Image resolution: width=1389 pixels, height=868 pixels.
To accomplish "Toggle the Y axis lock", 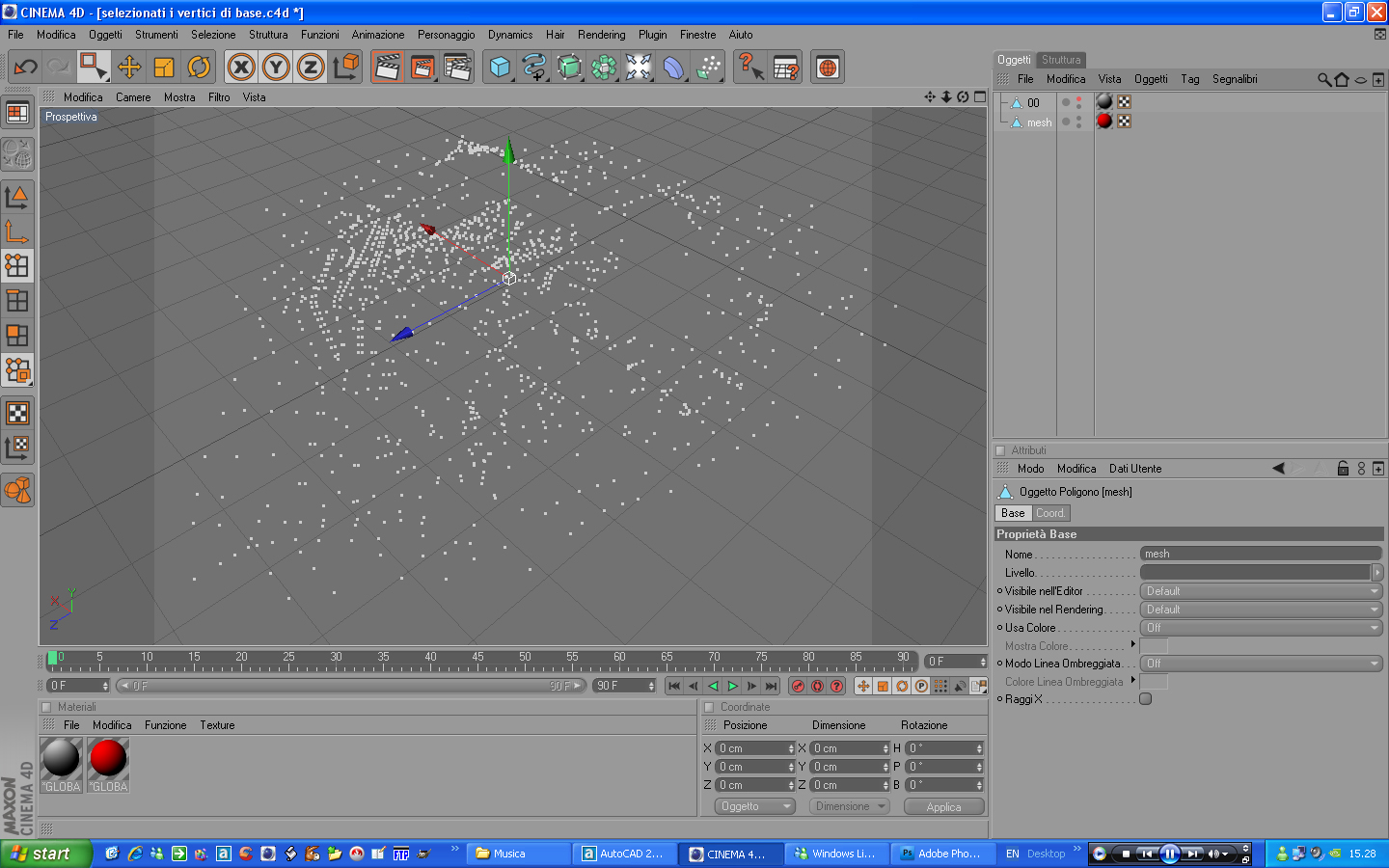I will pos(276,68).
